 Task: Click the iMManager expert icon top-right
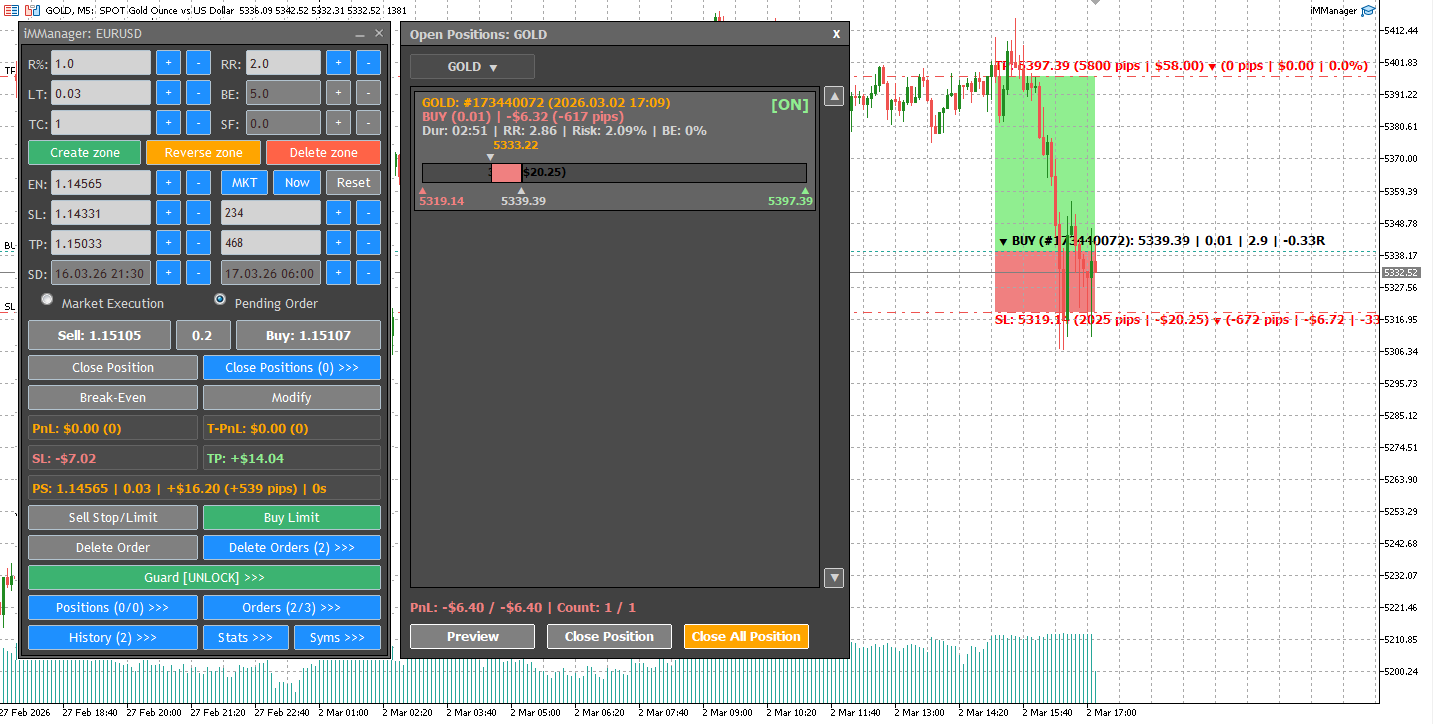pyautogui.click(x=1369, y=11)
